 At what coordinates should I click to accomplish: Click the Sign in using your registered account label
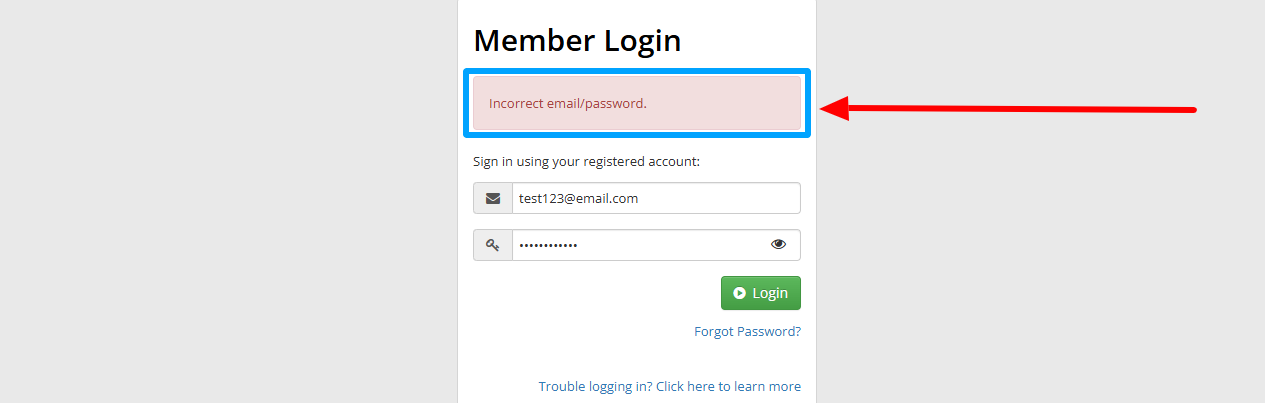tap(586, 161)
